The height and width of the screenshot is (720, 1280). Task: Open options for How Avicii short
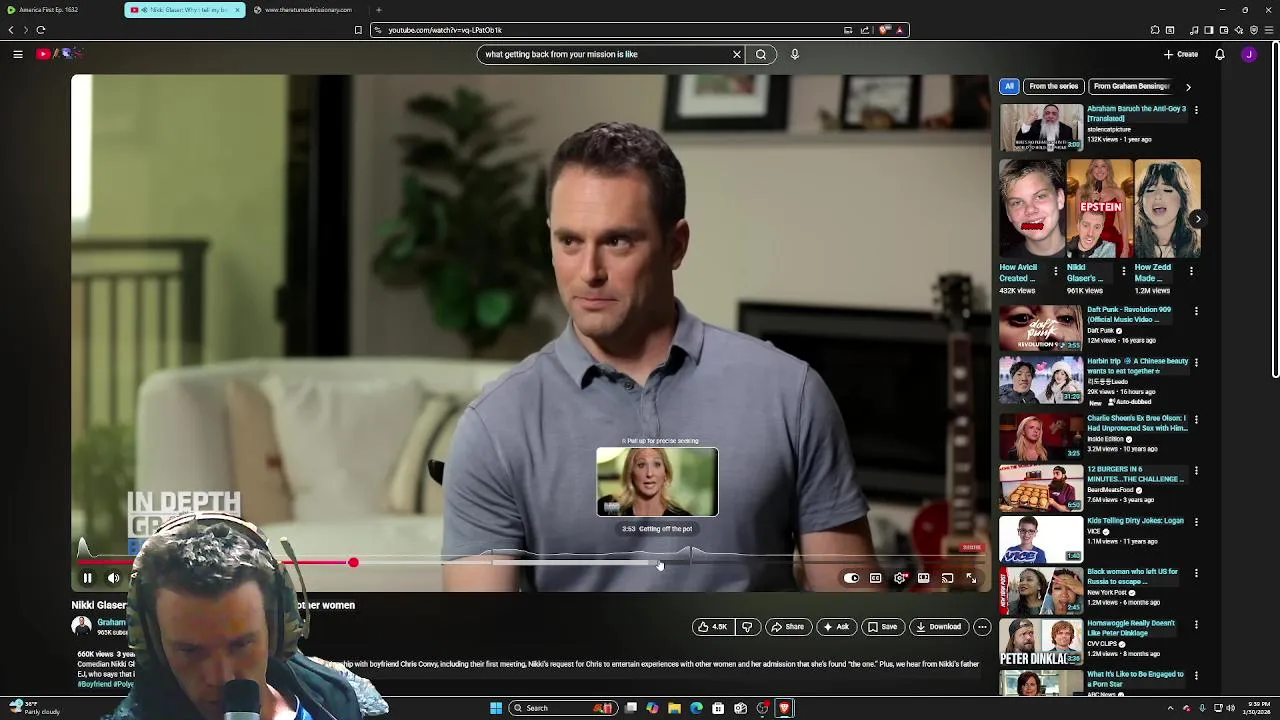coord(1056,271)
